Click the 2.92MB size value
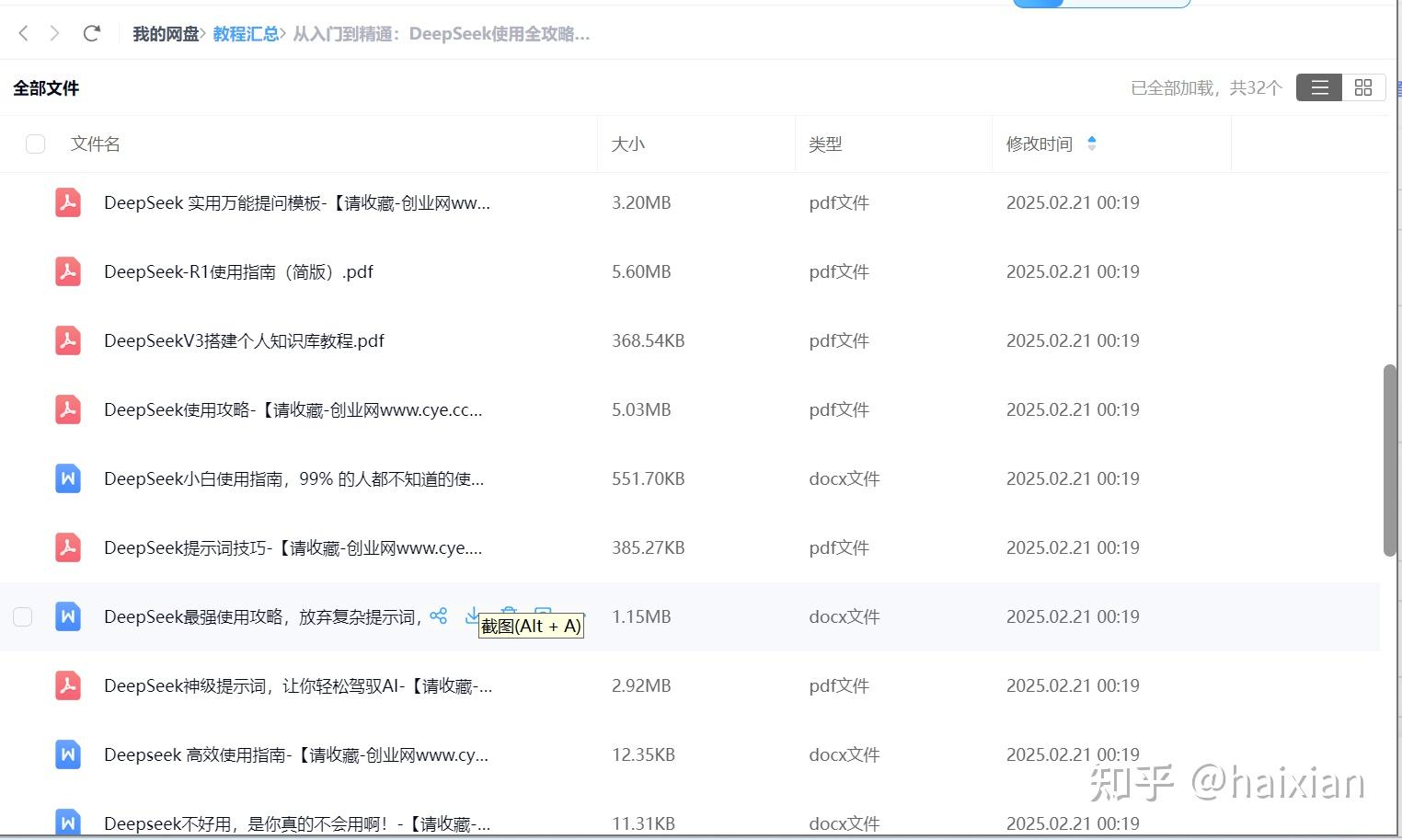The image size is (1402, 840). pyautogui.click(x=641, y=685)
